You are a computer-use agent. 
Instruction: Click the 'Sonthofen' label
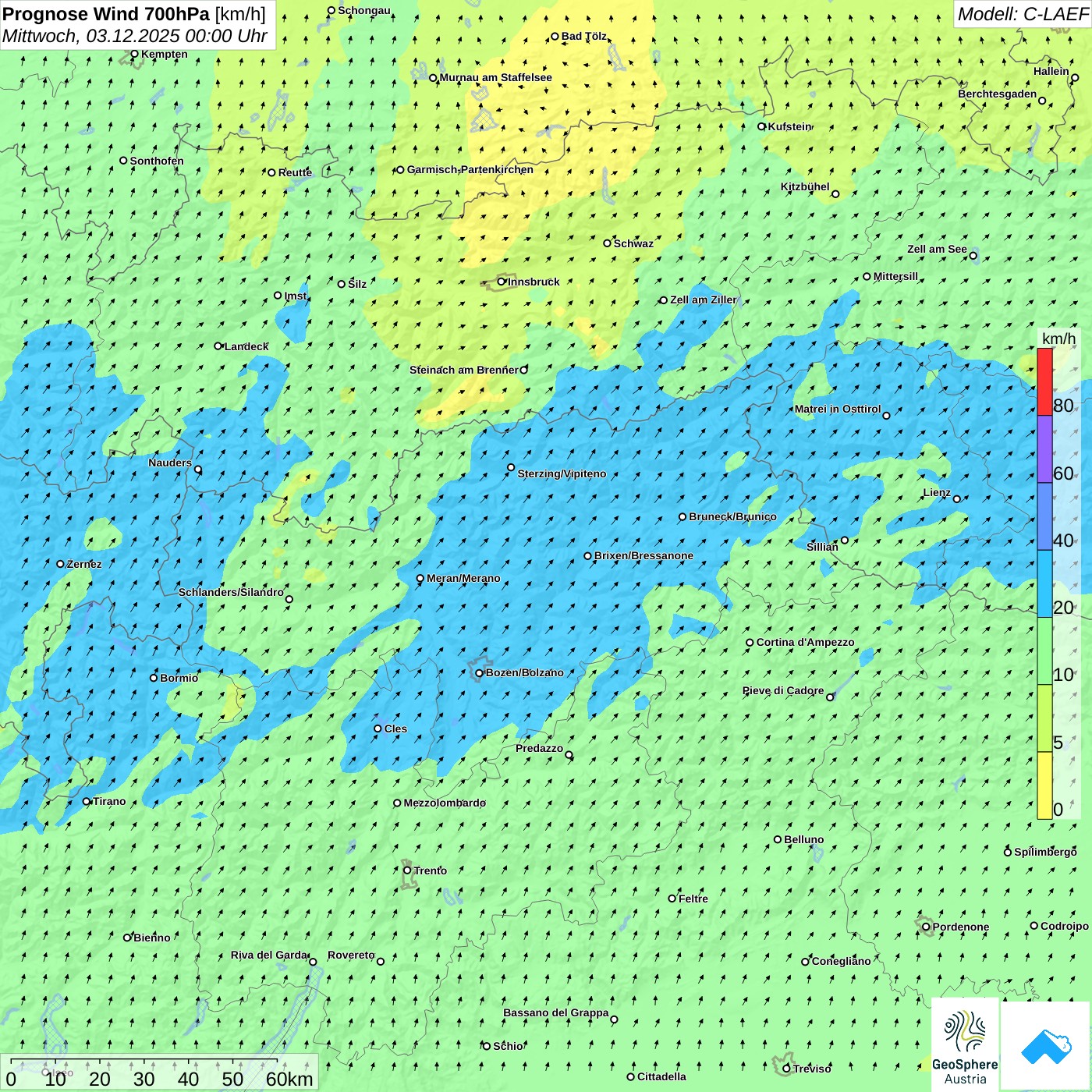[x=157, y=161]
